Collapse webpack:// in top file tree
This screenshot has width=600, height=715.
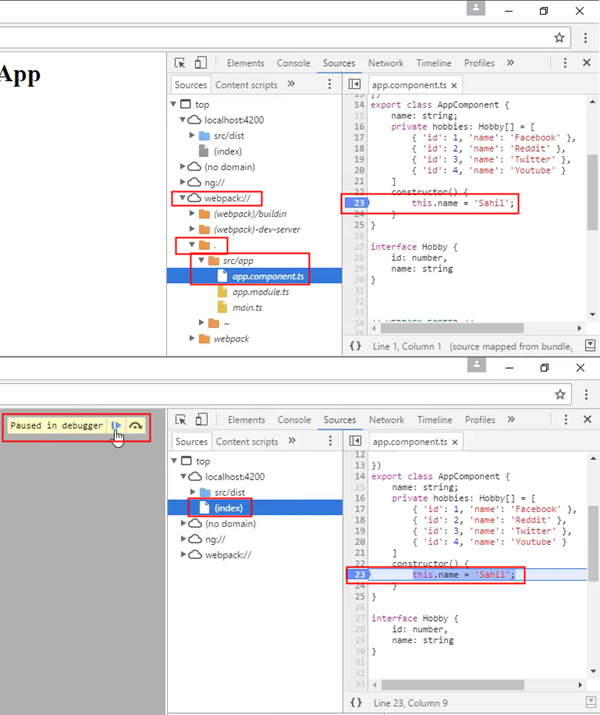(183, 198)
